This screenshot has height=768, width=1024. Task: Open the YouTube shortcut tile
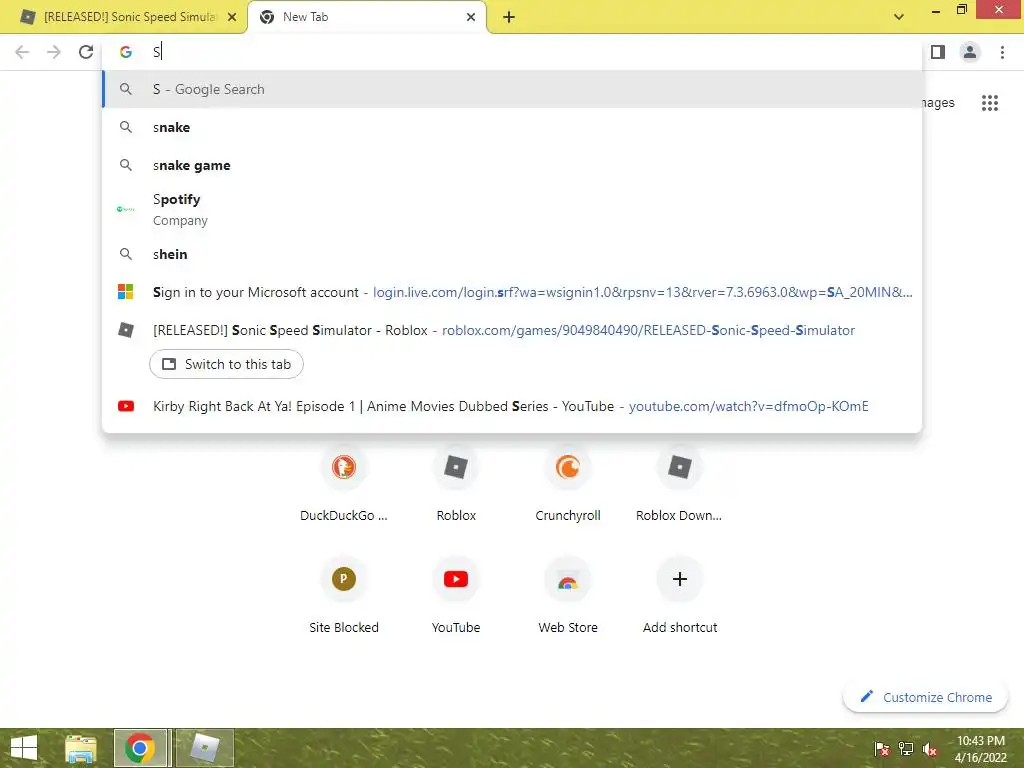[x=456, y=596]
